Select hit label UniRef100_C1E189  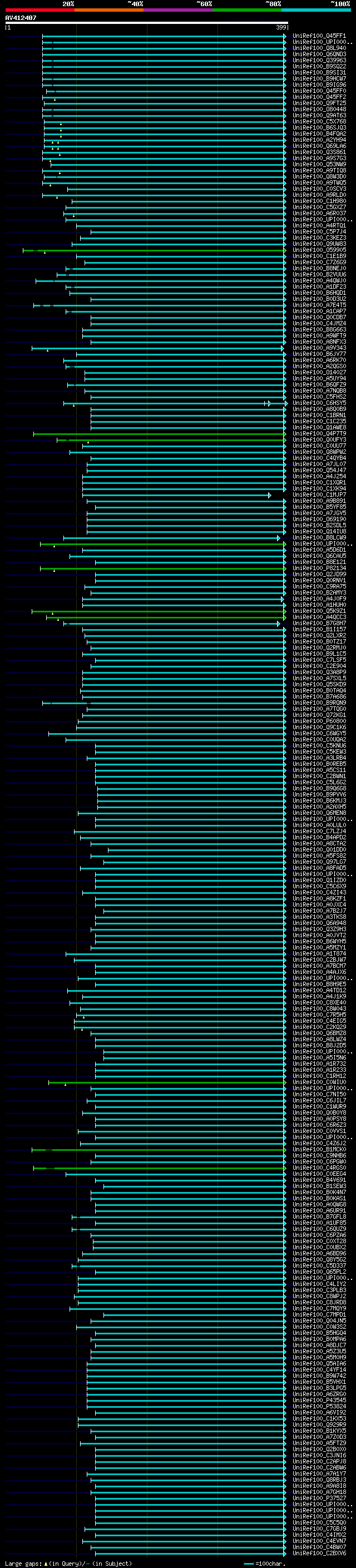point(319,256)
